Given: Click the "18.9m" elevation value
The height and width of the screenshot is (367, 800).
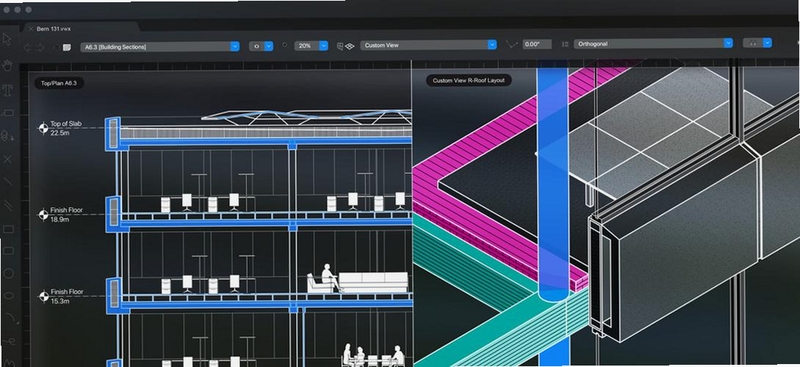Looking at the screenshot, I should click(60, 219).
